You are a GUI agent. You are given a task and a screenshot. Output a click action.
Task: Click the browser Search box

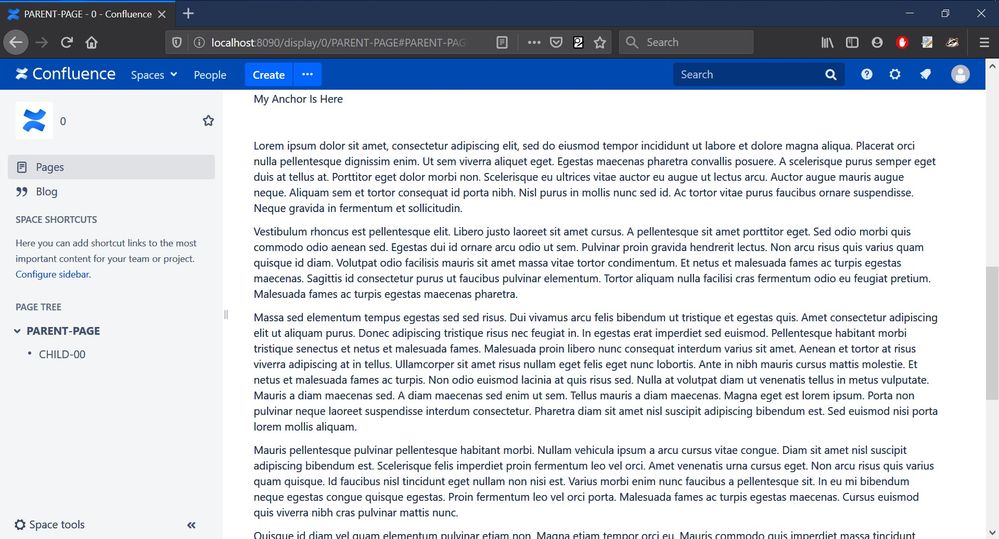click(686, 42)
